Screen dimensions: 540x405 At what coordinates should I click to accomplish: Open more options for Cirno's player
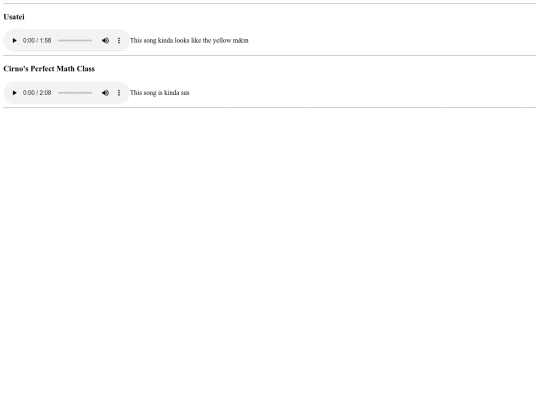119,93
